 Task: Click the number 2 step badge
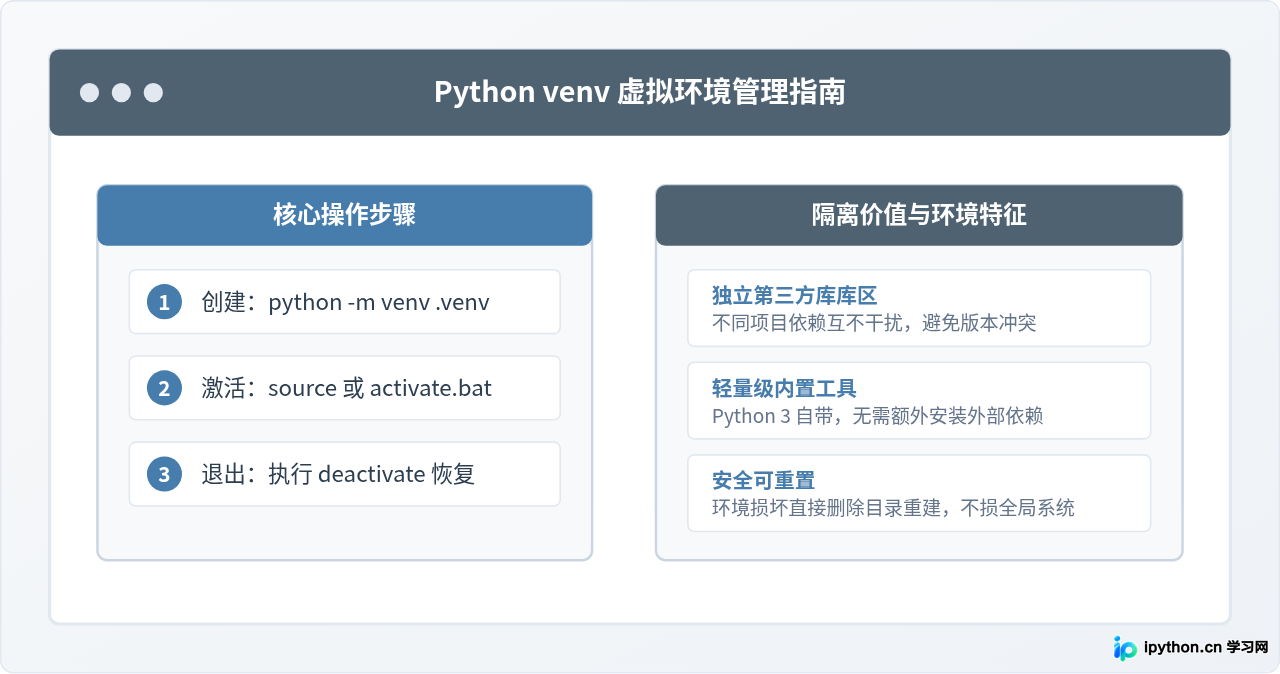pyautogui.click(x=164, y=388)
